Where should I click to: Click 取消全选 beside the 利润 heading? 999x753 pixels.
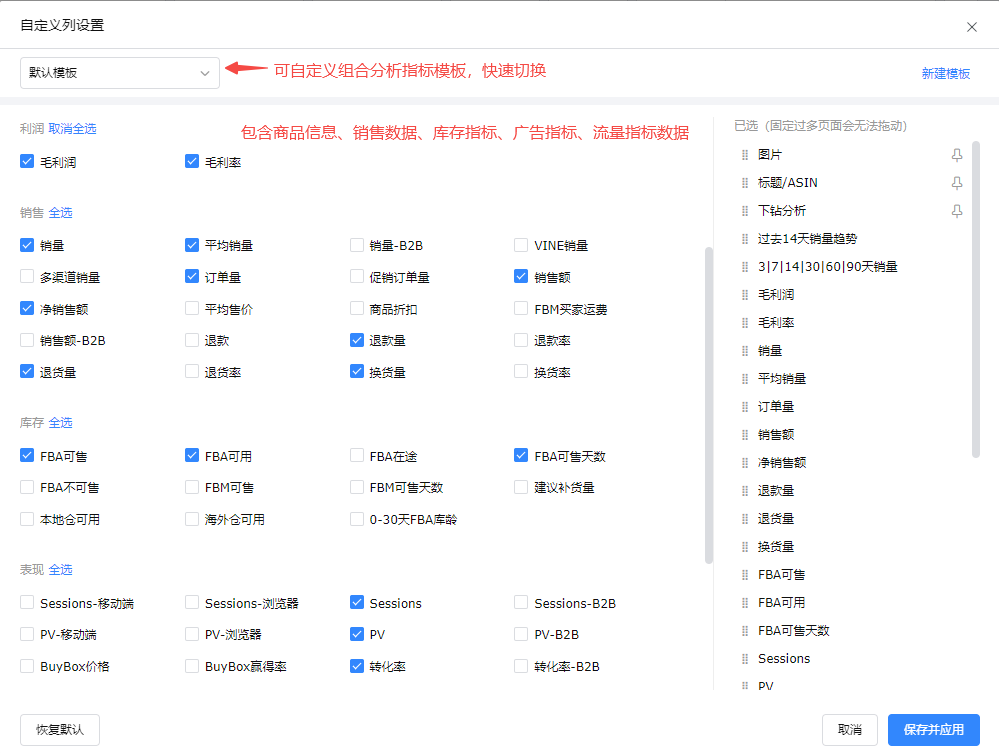(x=73, y=129)
